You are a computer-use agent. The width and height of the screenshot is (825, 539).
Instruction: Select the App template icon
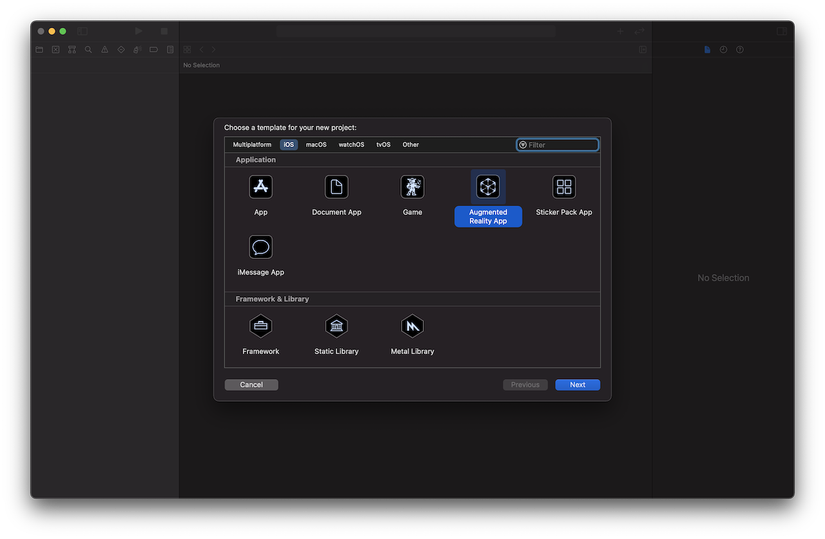[x=260, y=187]
